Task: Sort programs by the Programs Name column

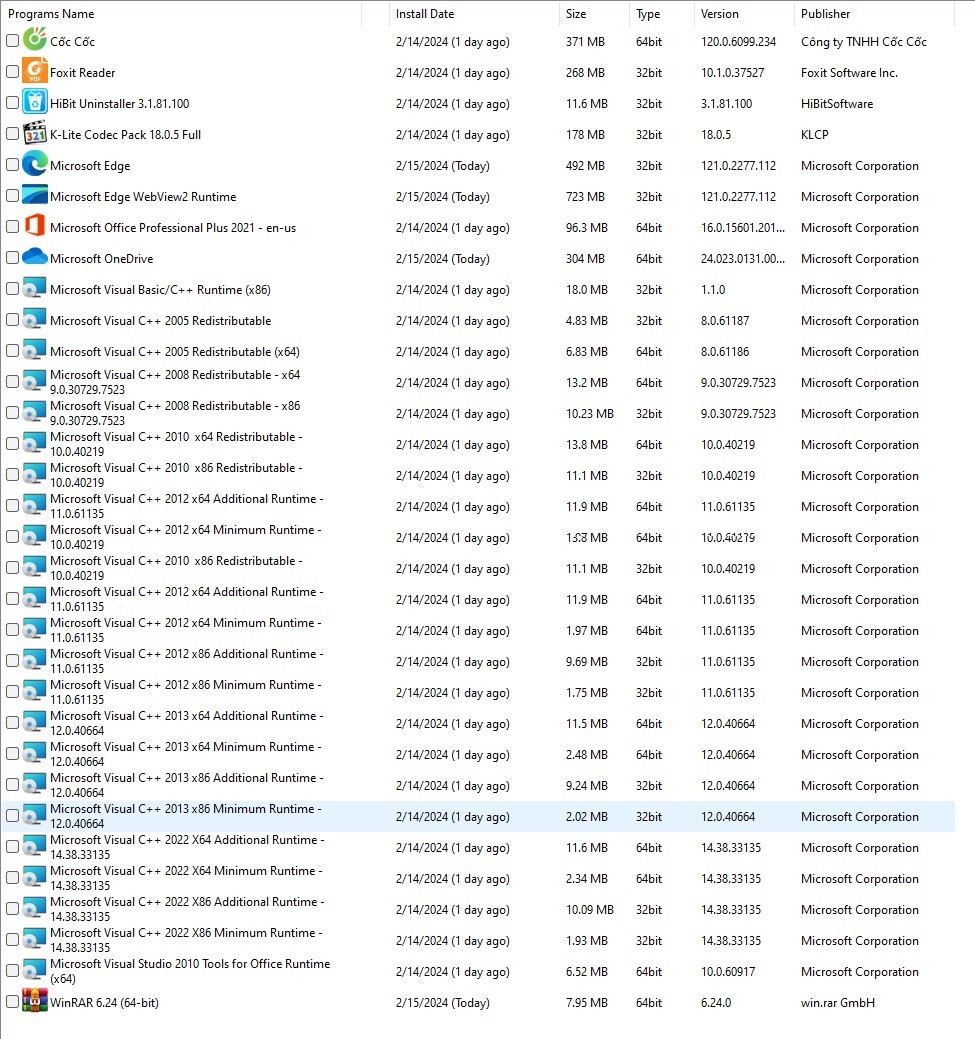Action: 50,13
